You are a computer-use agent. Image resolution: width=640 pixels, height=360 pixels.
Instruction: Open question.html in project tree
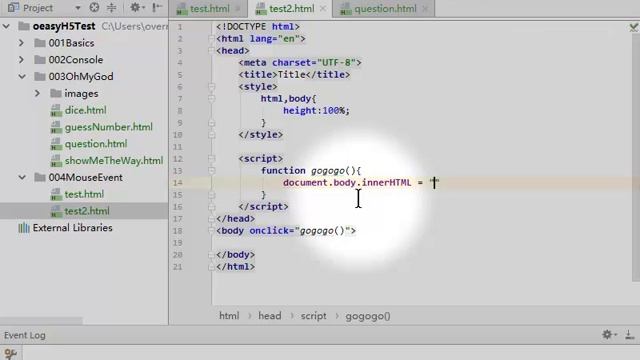[x=96, y=144]
